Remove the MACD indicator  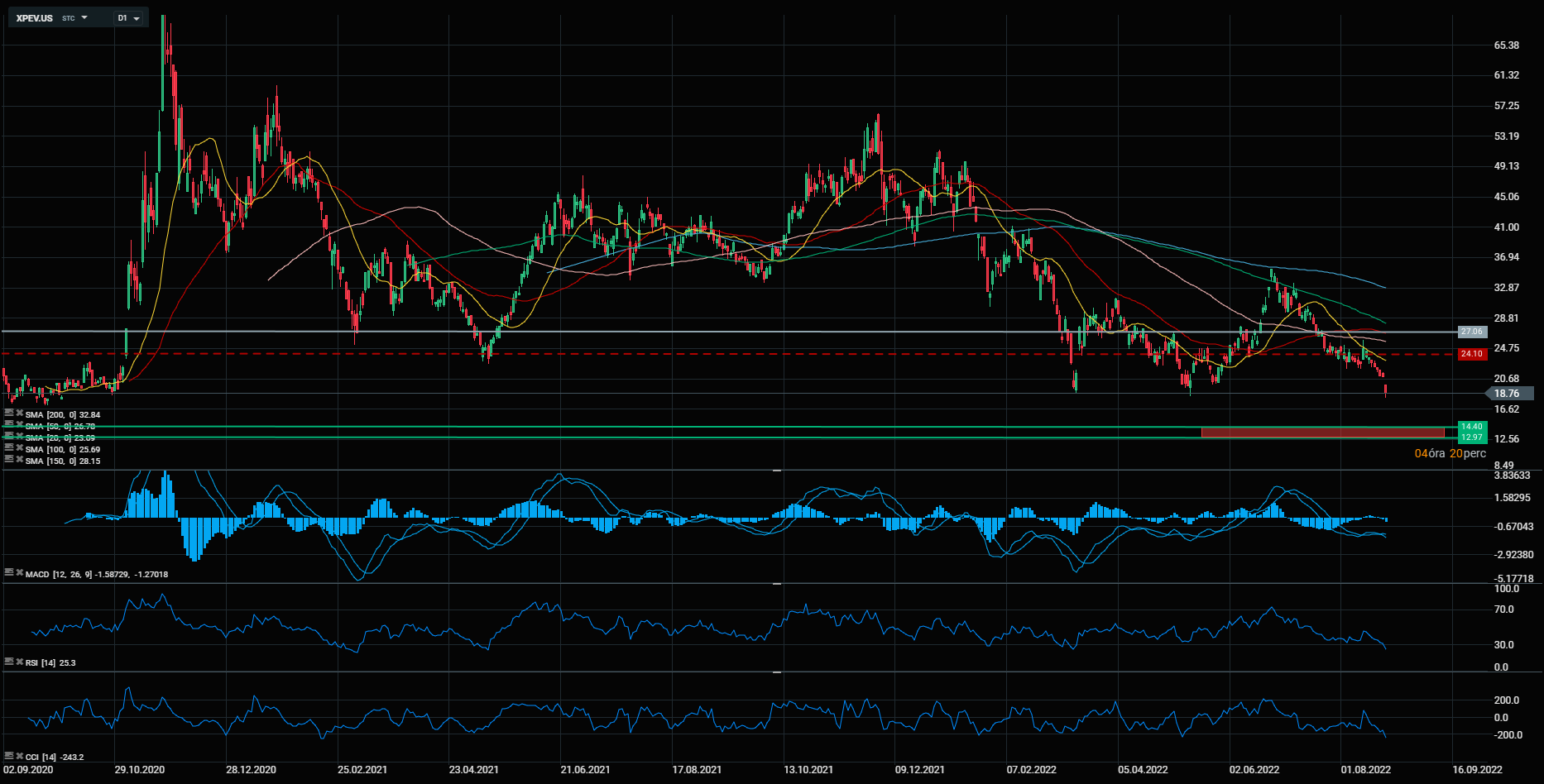[x=19, y=571]
